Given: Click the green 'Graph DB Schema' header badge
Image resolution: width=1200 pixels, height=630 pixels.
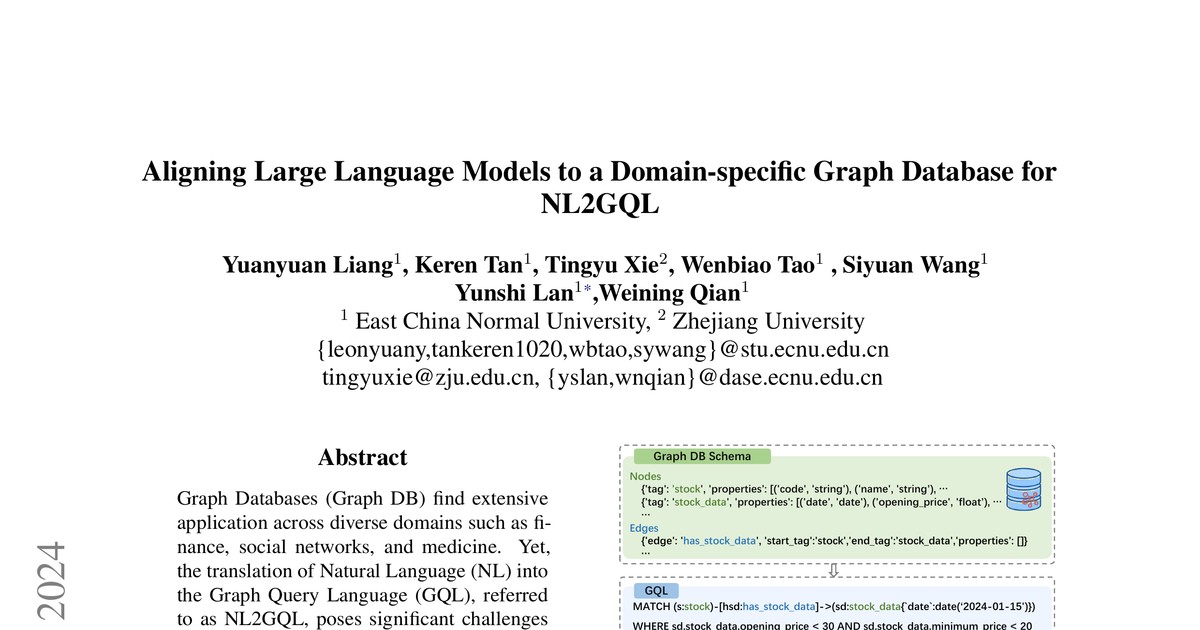Looking at the screenshot, I should coord(701,456).
